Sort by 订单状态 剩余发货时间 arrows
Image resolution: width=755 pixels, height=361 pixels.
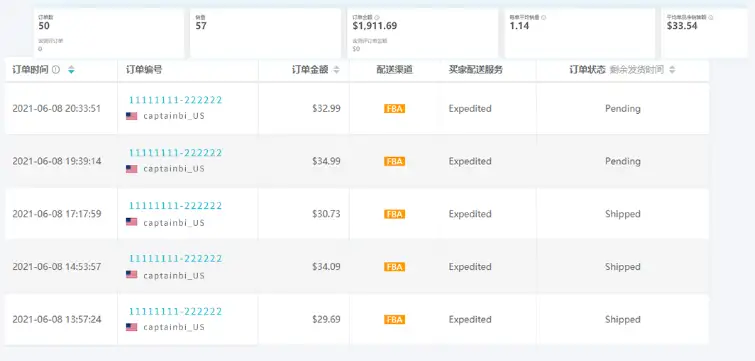pos(672,70)
